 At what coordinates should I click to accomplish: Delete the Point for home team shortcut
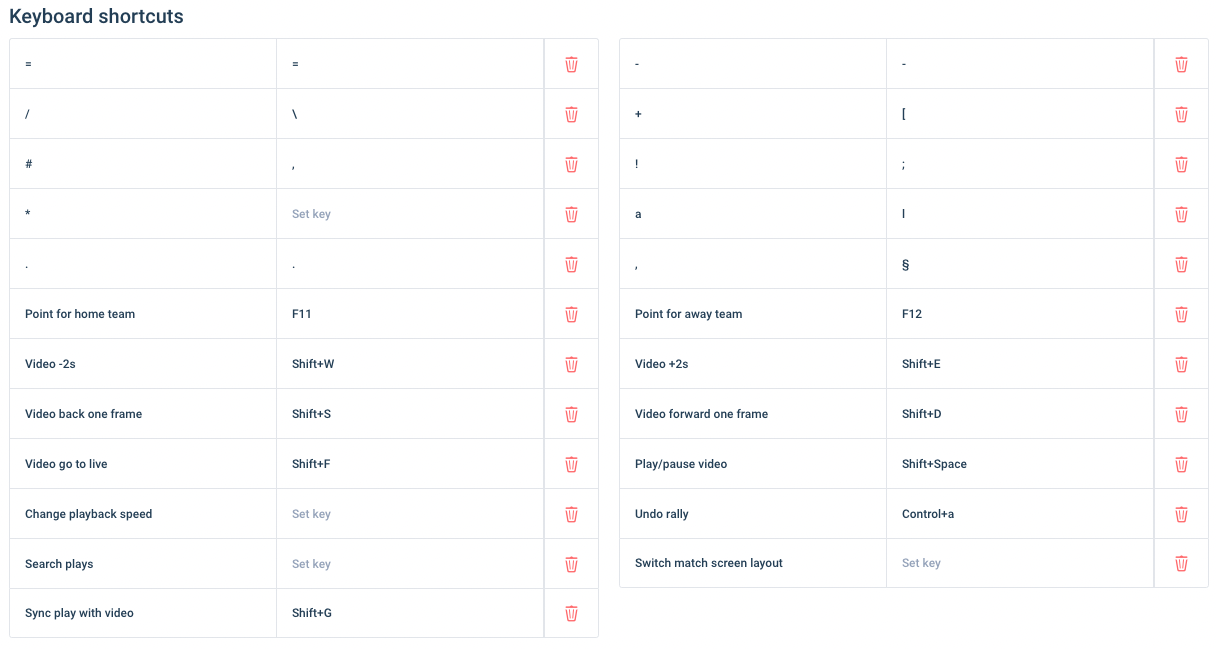[571, 314]
